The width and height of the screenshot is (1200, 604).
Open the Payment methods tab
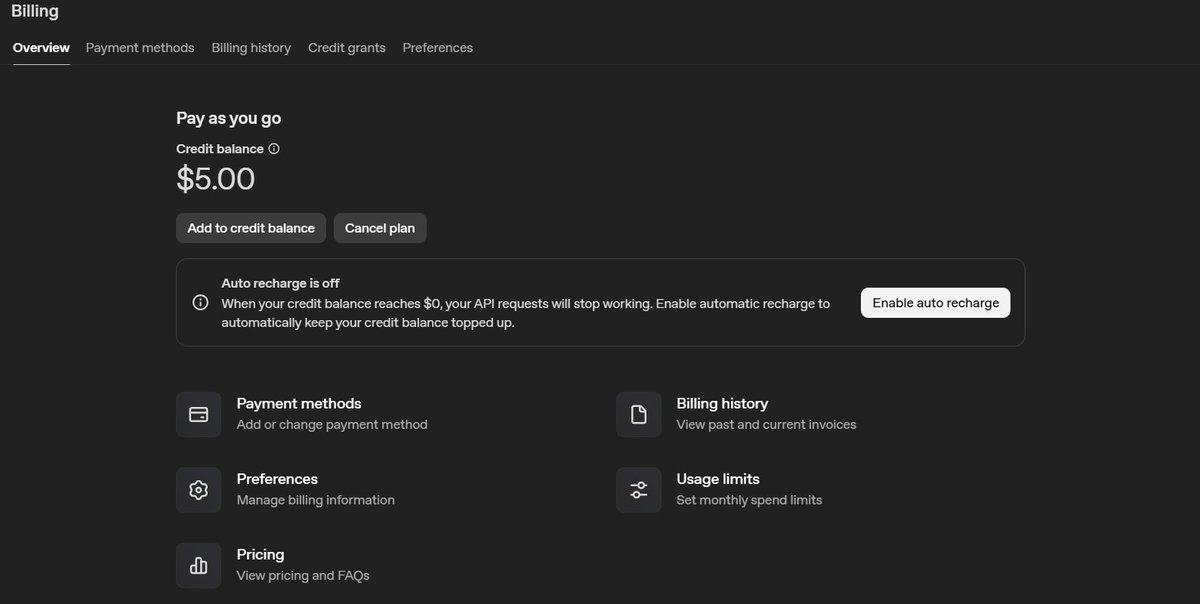(x=140, y=48)
